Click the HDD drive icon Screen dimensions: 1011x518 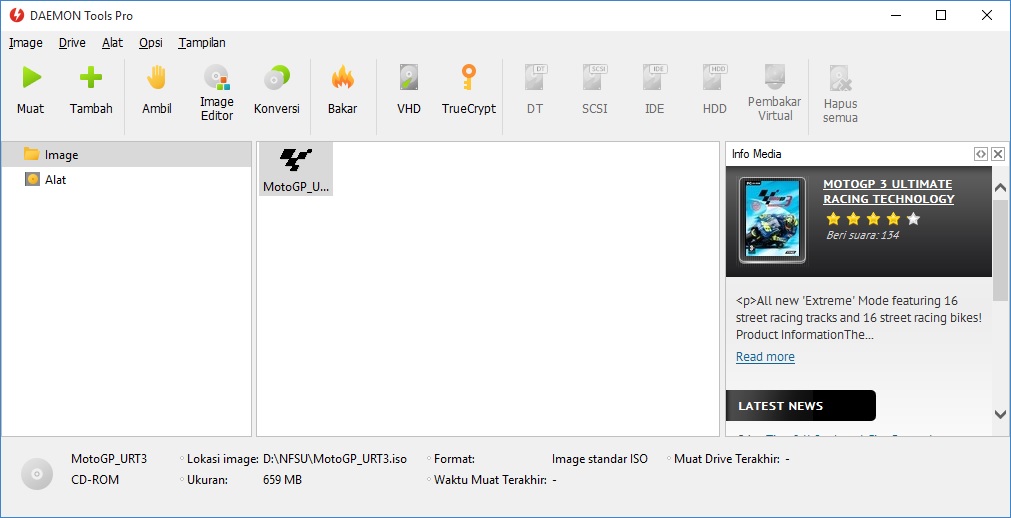[x=715, y=77]
